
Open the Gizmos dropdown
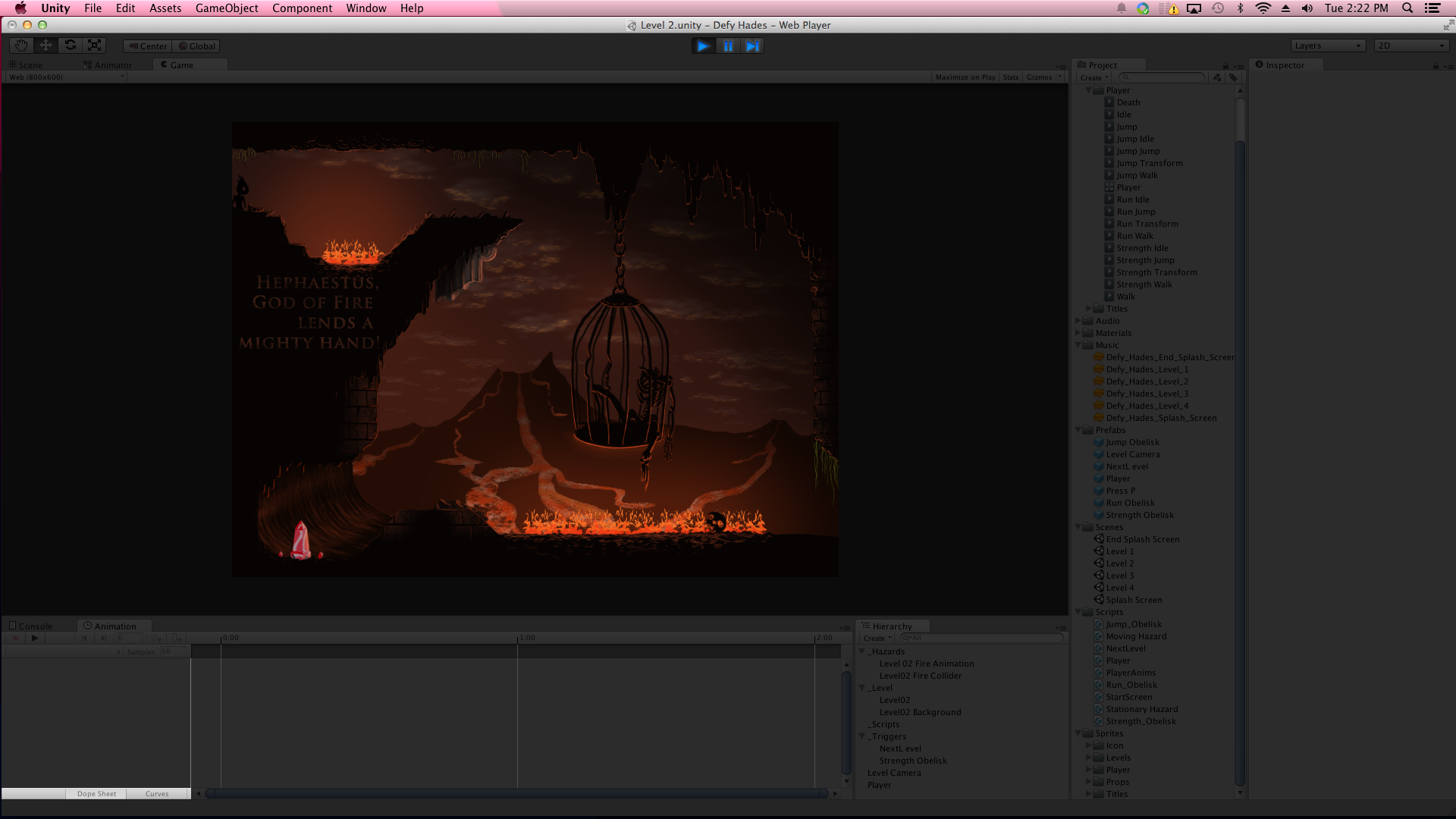point(1043,77)
